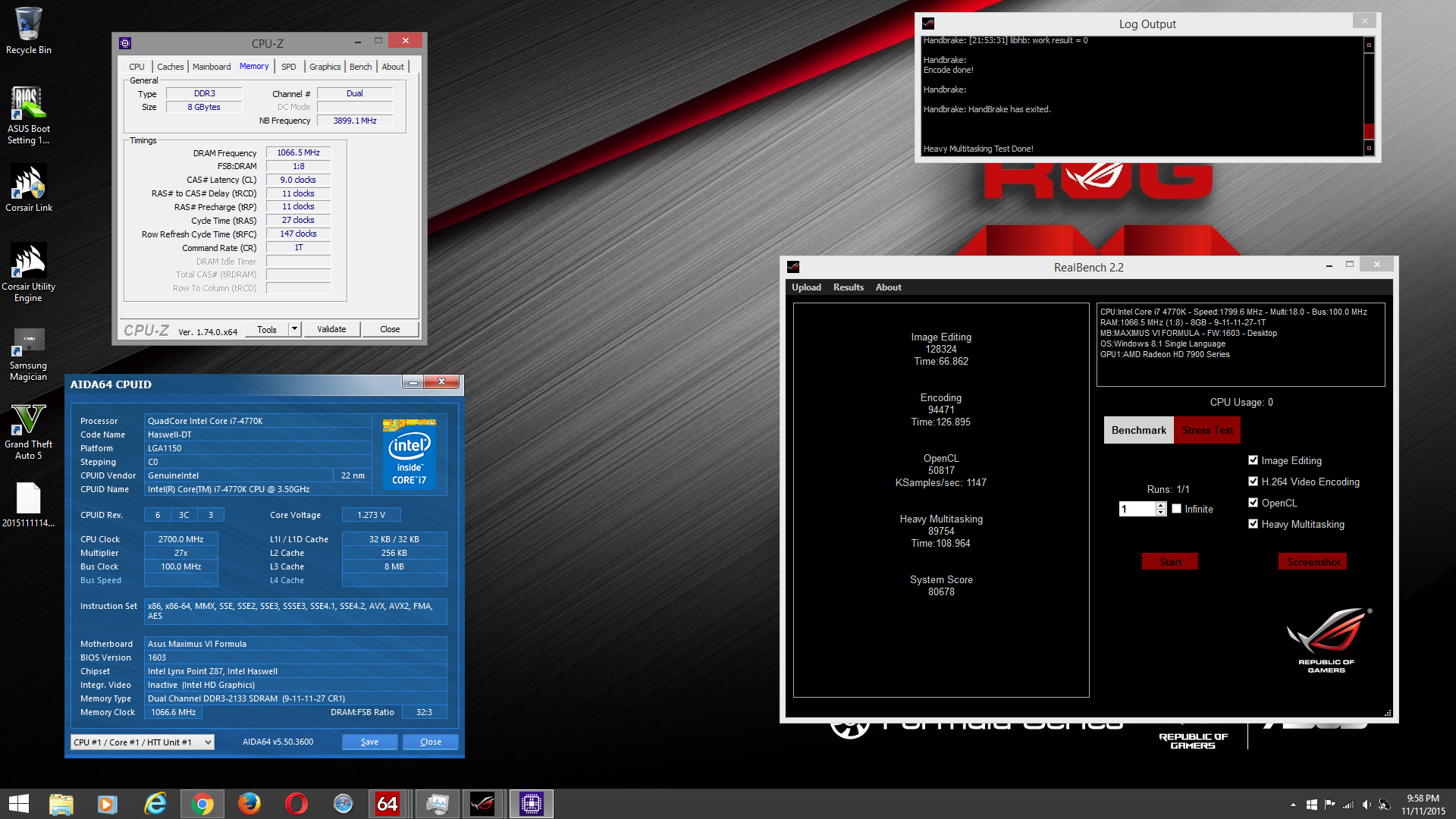This screenshot has height=819, width=1456.
Task: Click the Start button in RealBench
Action: (x=1170, y=562)
